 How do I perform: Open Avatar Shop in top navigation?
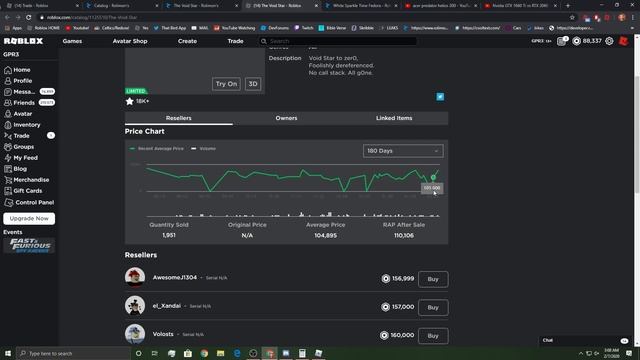point(130,41)
